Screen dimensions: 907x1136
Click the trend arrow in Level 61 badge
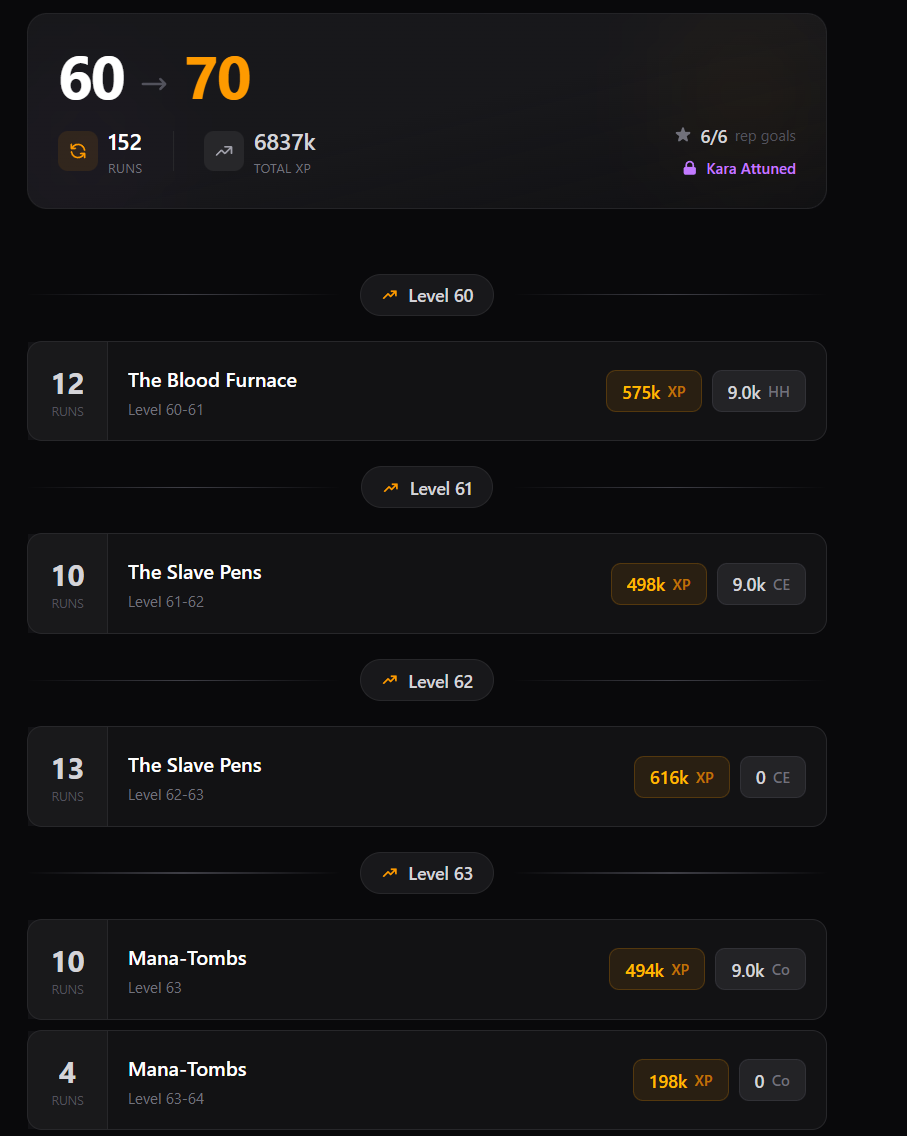pos(391,488)
